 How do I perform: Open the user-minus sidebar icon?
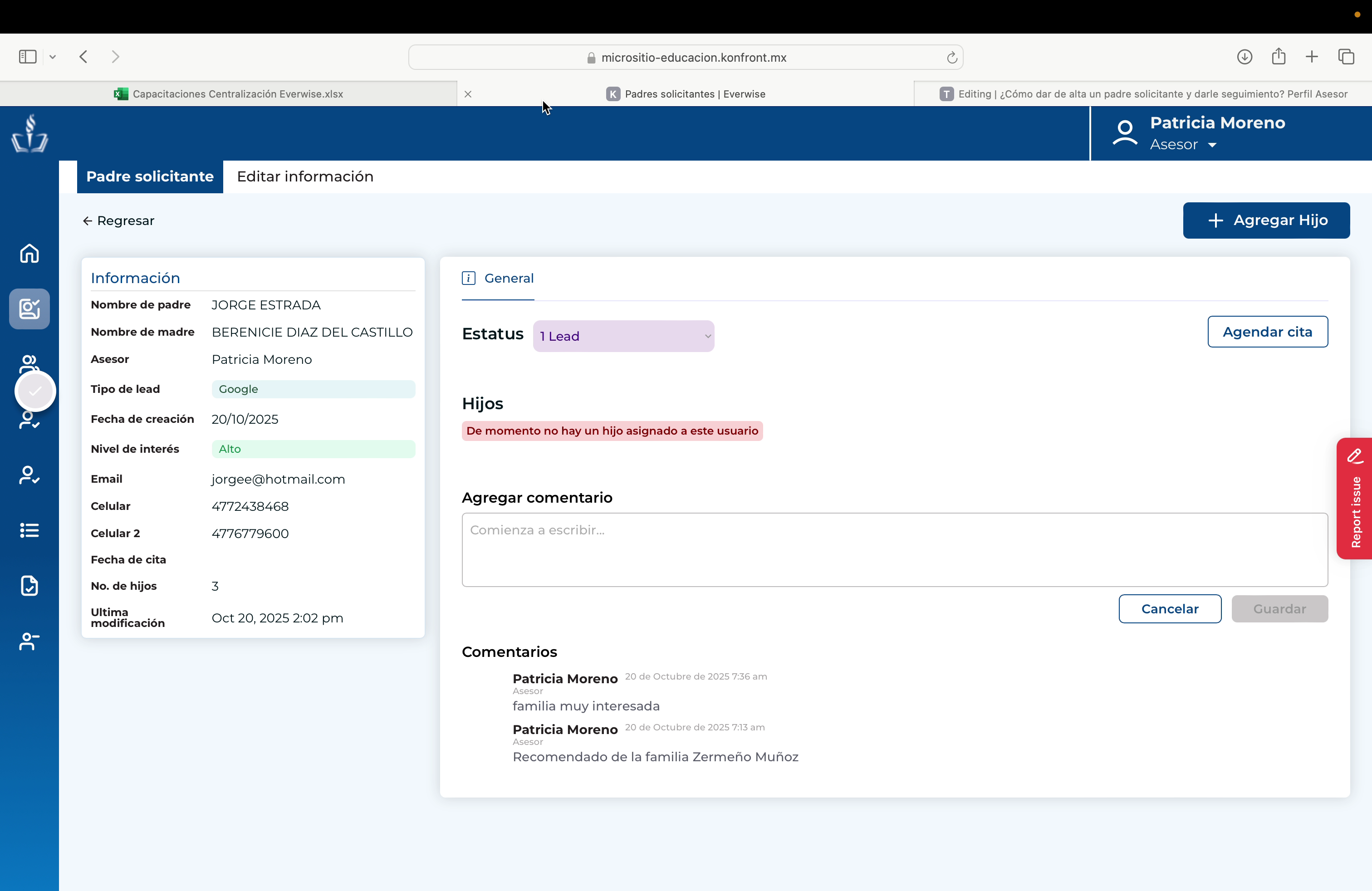coord(29,641)
